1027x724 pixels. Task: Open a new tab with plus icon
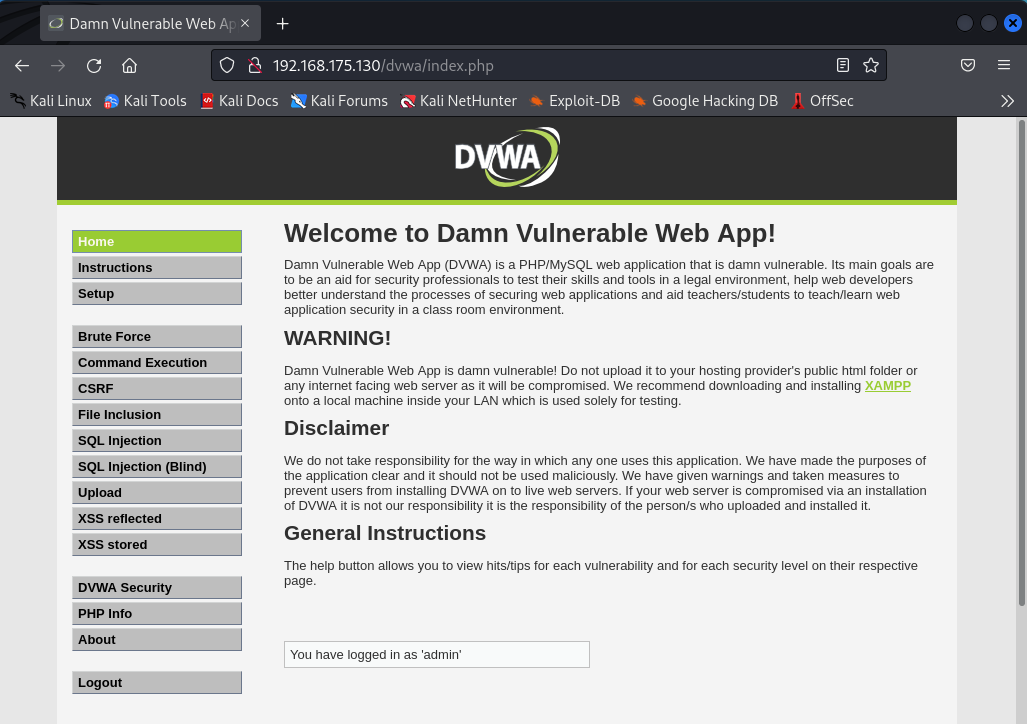pos(282,24)
